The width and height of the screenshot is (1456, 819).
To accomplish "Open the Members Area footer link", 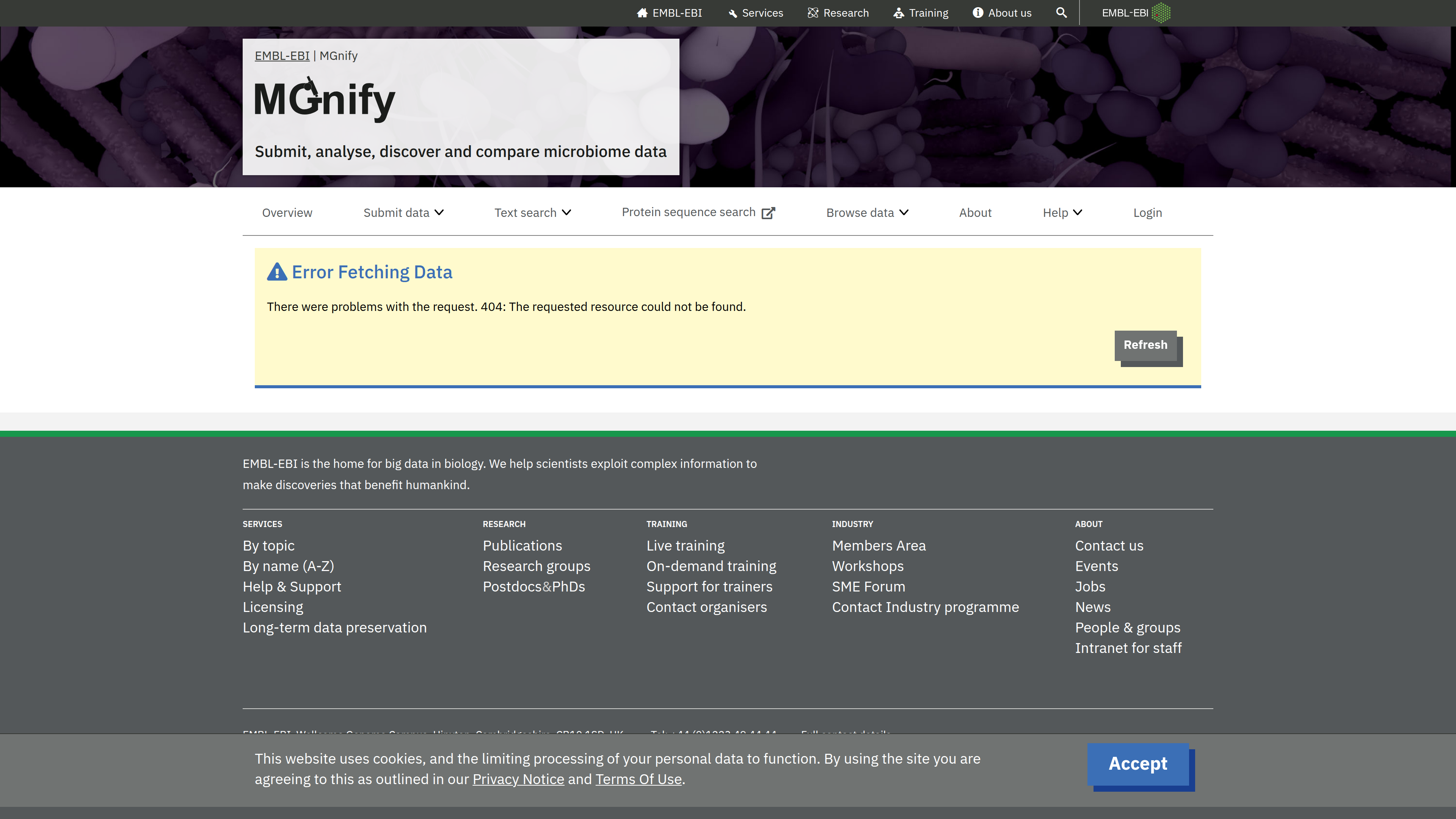I will click(x=879, y=546).
